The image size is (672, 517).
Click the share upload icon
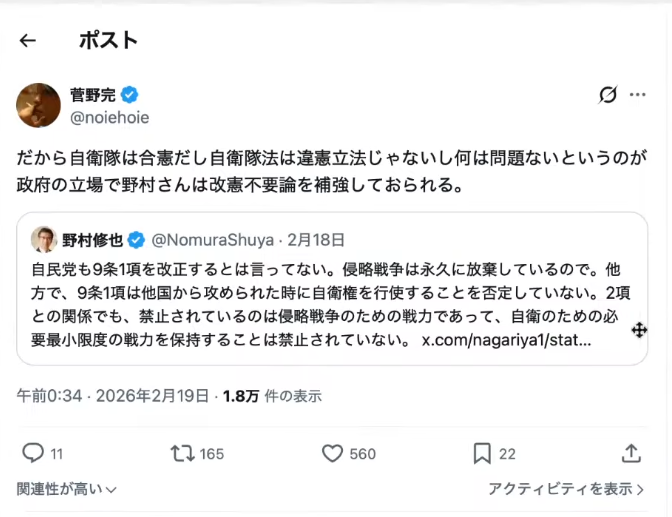click(631, 453)
